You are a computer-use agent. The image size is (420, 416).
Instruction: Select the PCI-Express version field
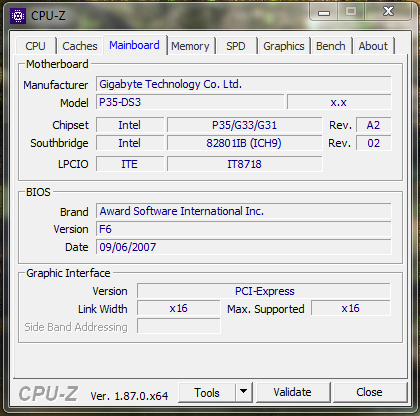264,291
